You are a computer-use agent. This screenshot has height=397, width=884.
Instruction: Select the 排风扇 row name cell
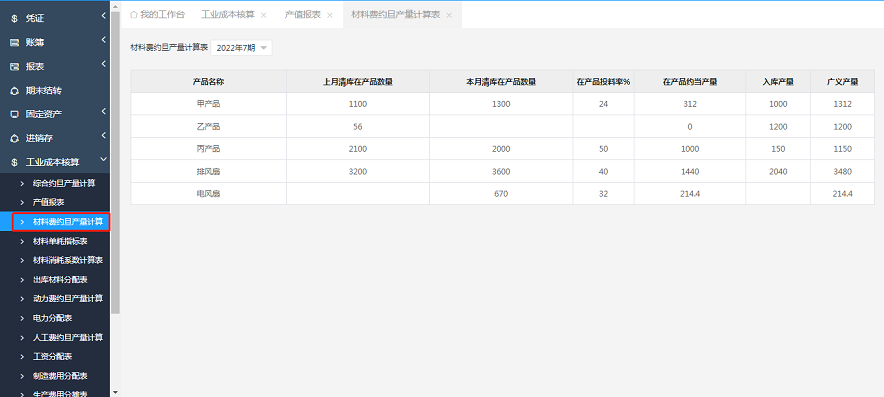pyautogui.click(x=209, y=171)
